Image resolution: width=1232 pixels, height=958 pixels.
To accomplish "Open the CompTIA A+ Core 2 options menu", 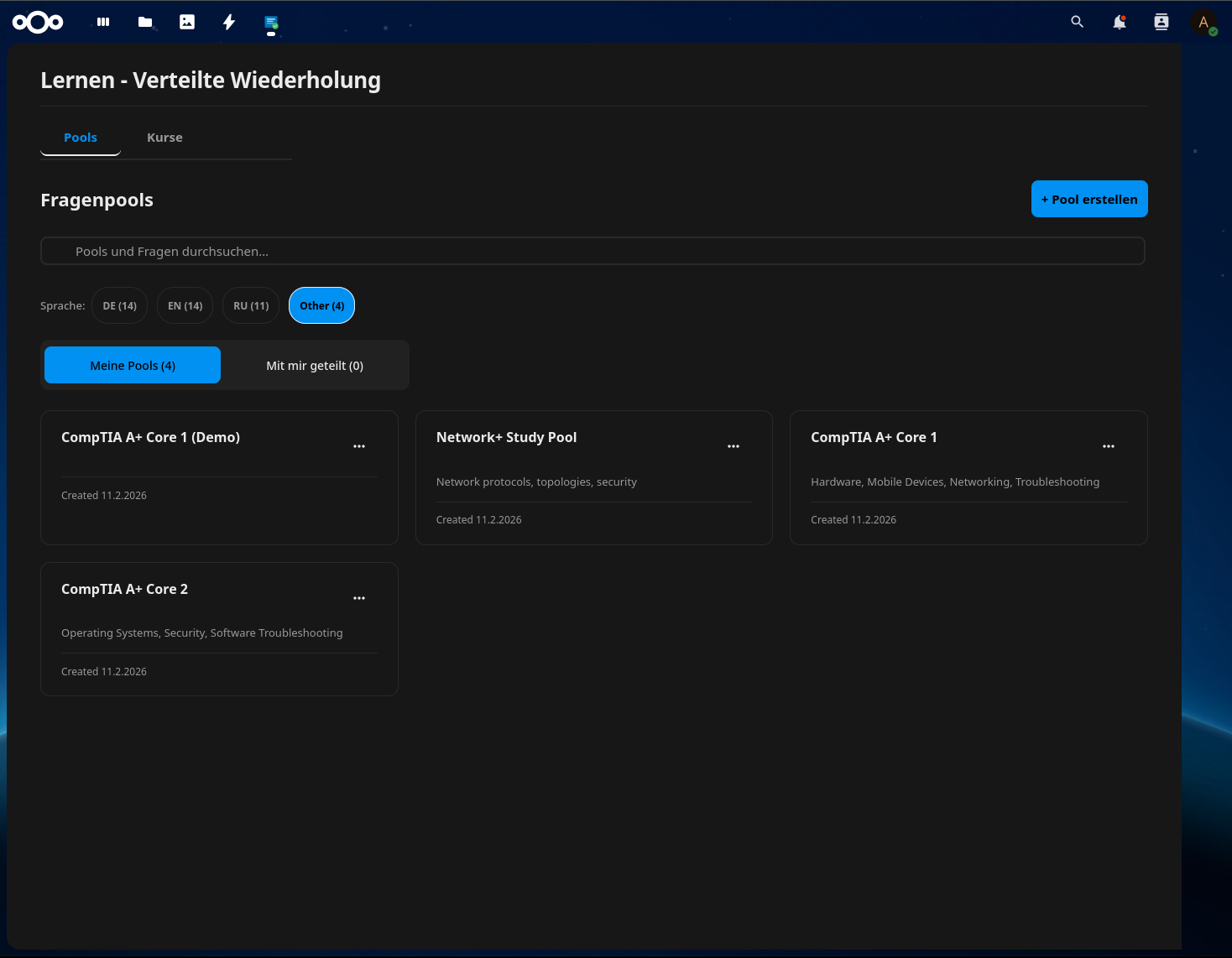I will [359, 597].
